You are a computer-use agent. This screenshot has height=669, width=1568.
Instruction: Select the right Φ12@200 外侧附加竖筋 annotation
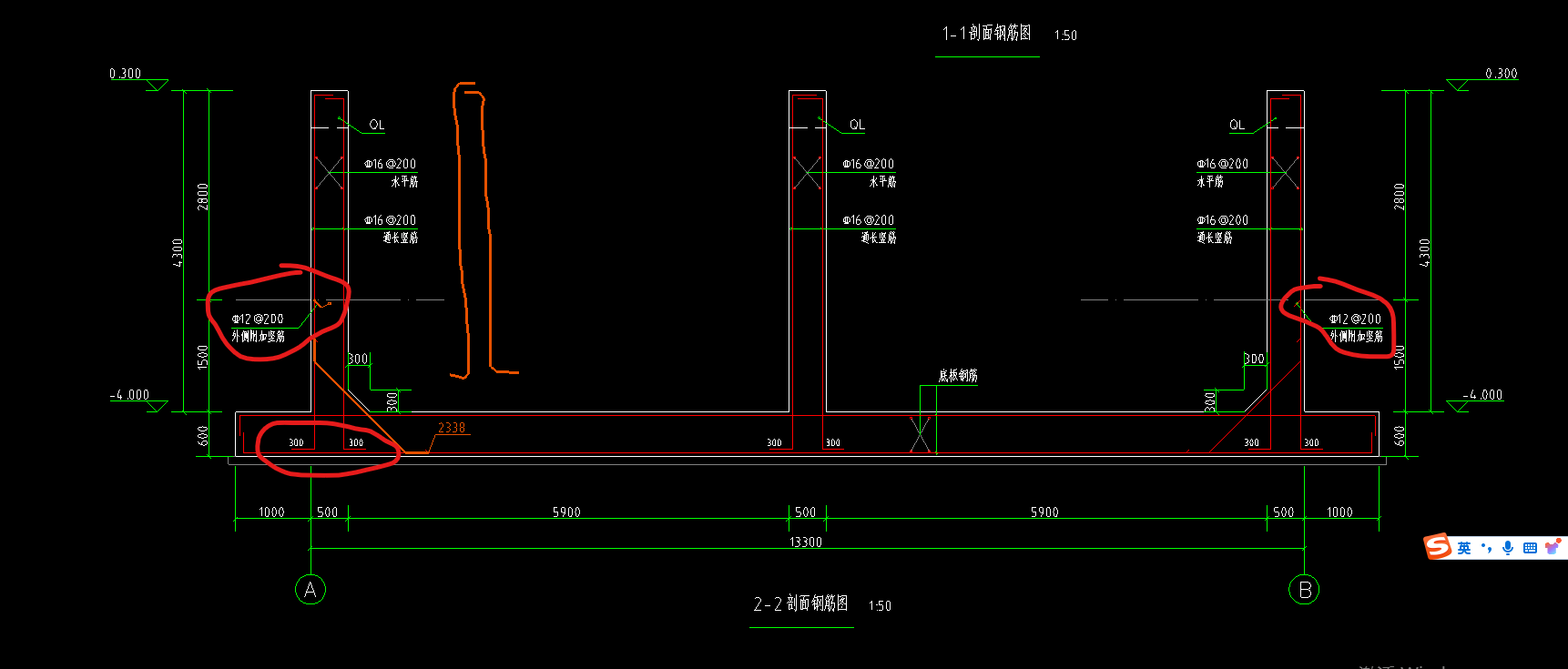click(1356, 328)
